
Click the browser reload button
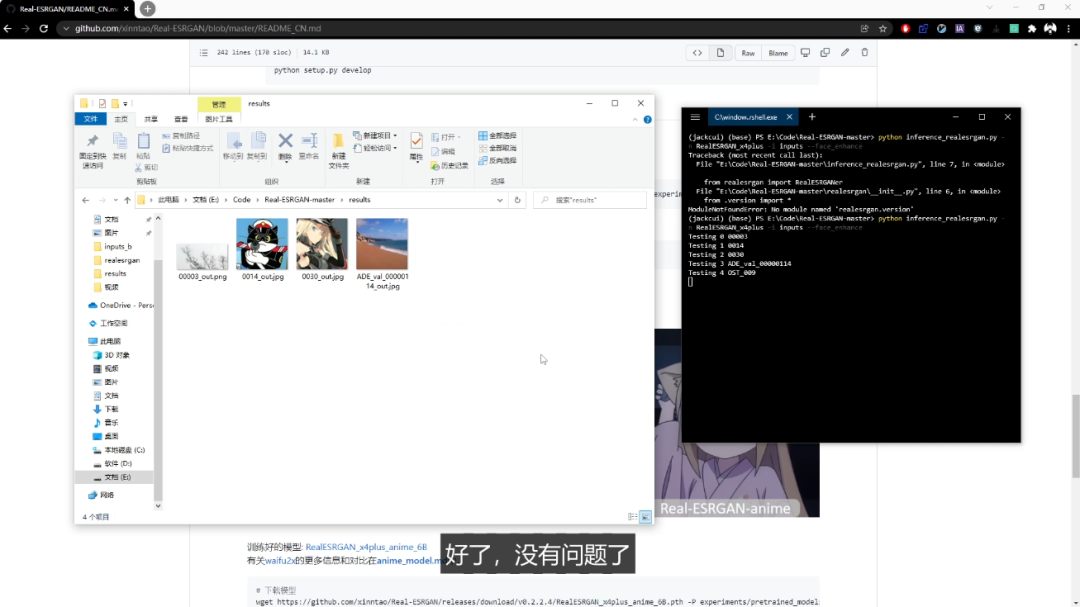tap(43, 28)
